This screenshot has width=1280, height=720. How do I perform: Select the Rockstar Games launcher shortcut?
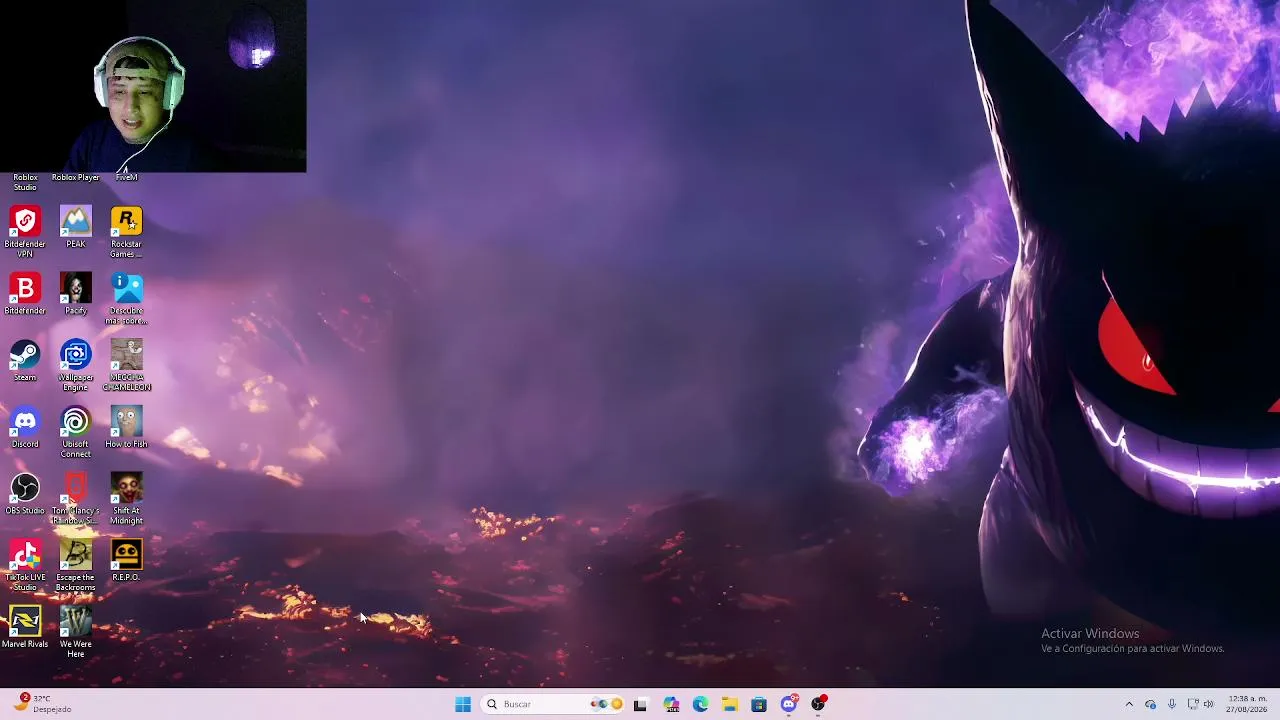[x=126, y=231]
